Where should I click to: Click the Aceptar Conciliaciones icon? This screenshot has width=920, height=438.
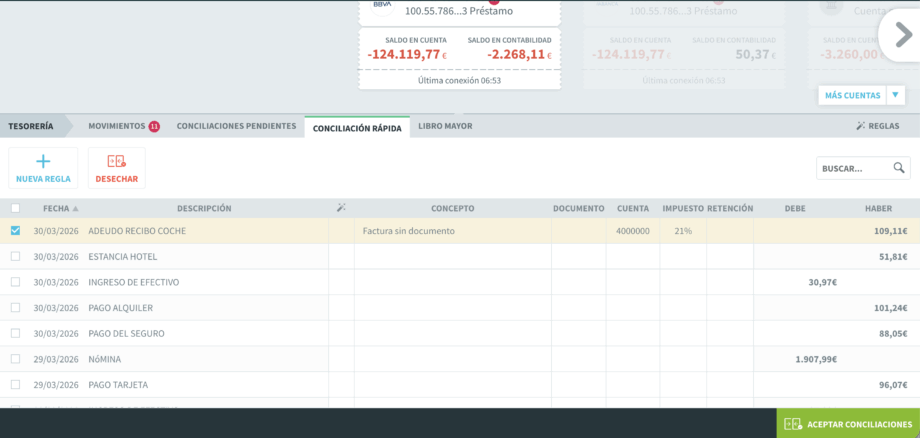click(x=793, y=424)
